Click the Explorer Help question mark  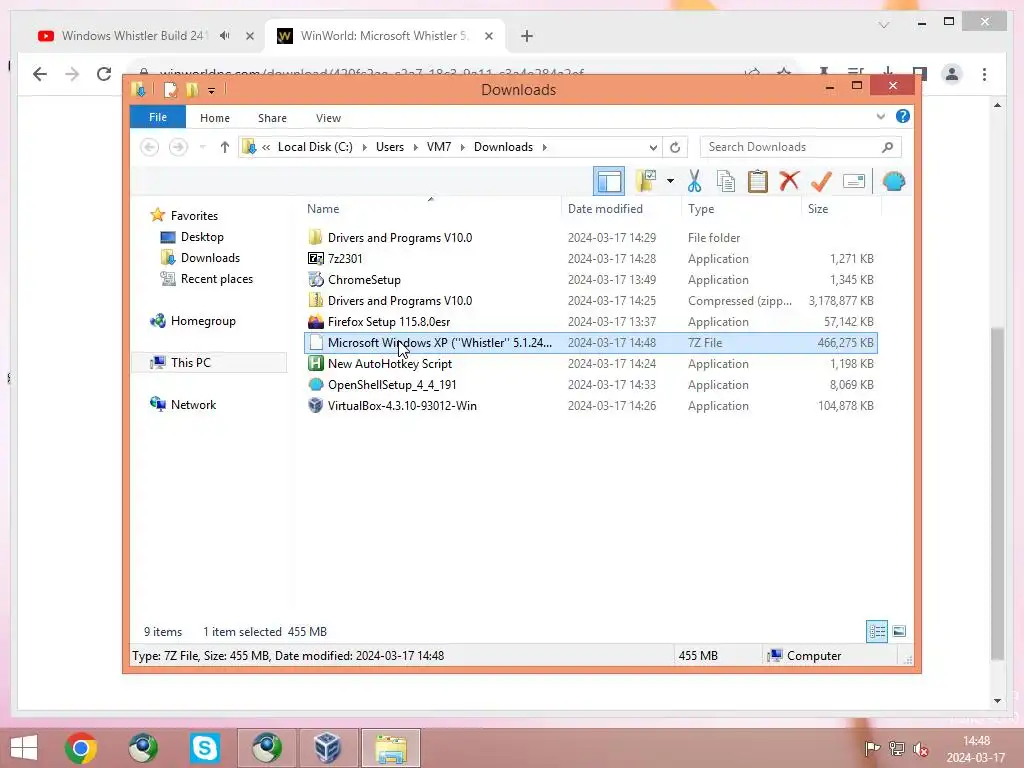[x=903, y=116]
